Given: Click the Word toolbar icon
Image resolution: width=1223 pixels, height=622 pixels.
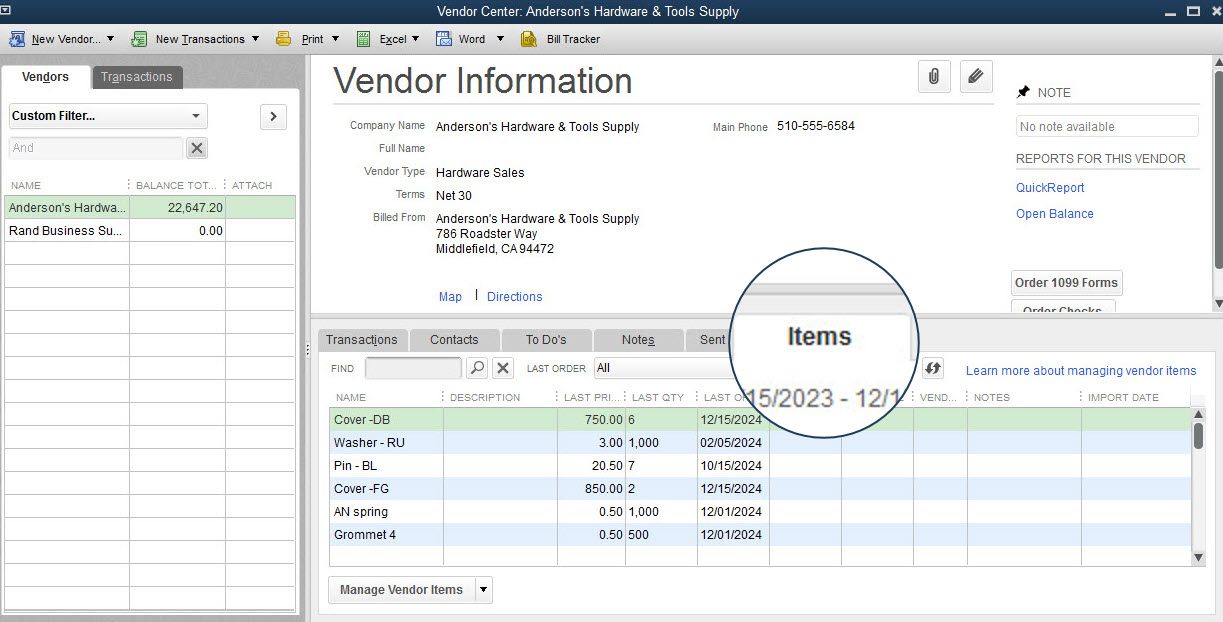Looking at the screenshot, I should (x=443, y=39).
